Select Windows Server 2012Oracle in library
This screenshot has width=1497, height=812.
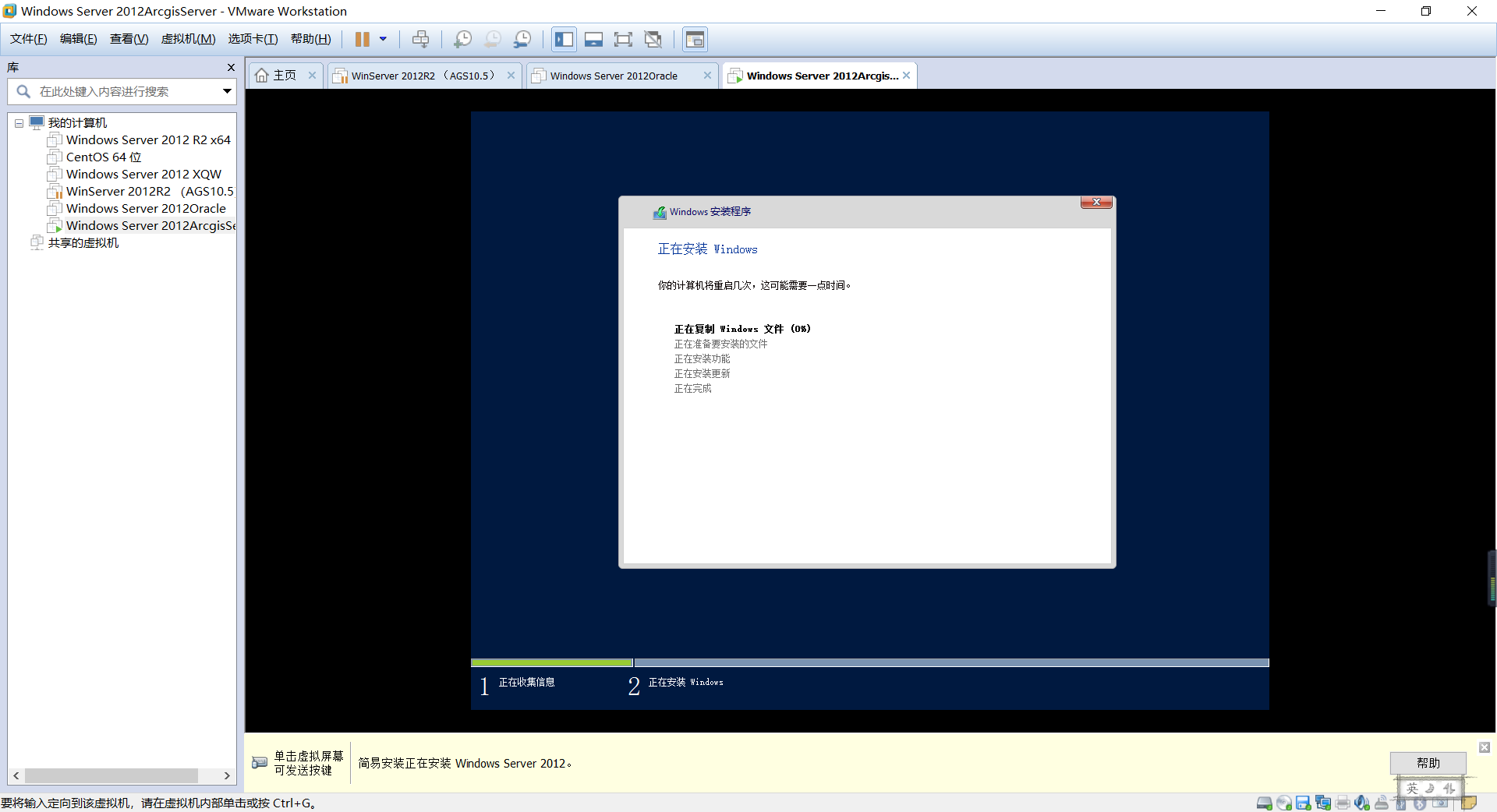[146, 209]
